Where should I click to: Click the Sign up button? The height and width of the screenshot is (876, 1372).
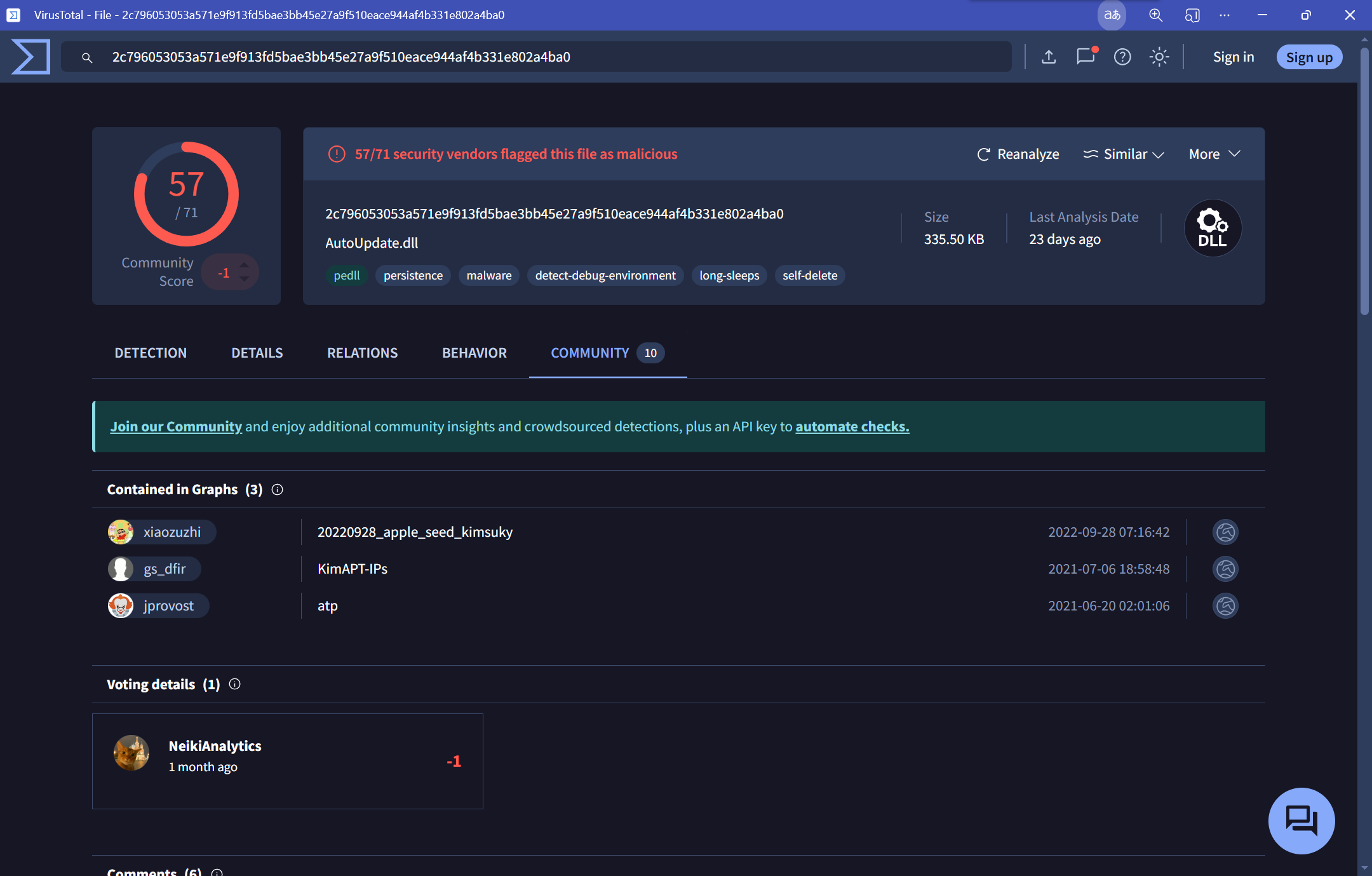1309,57
